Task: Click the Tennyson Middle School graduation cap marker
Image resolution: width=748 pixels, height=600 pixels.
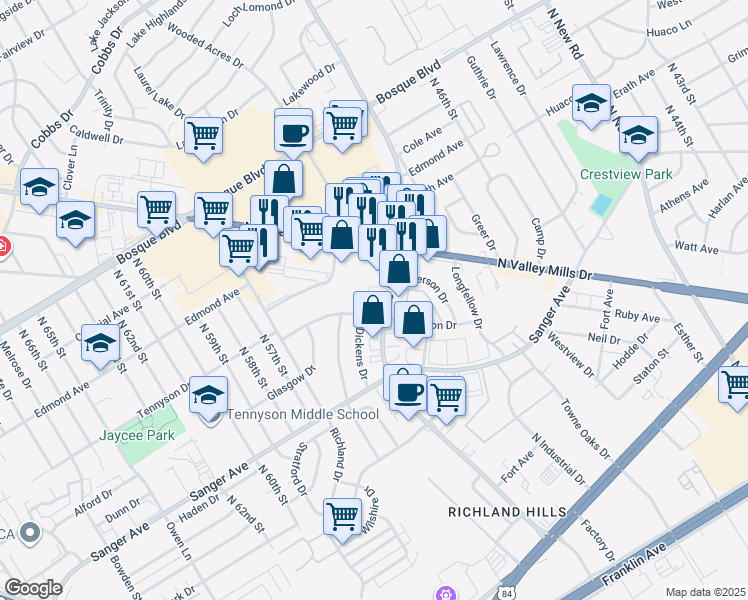Action: 208,396
